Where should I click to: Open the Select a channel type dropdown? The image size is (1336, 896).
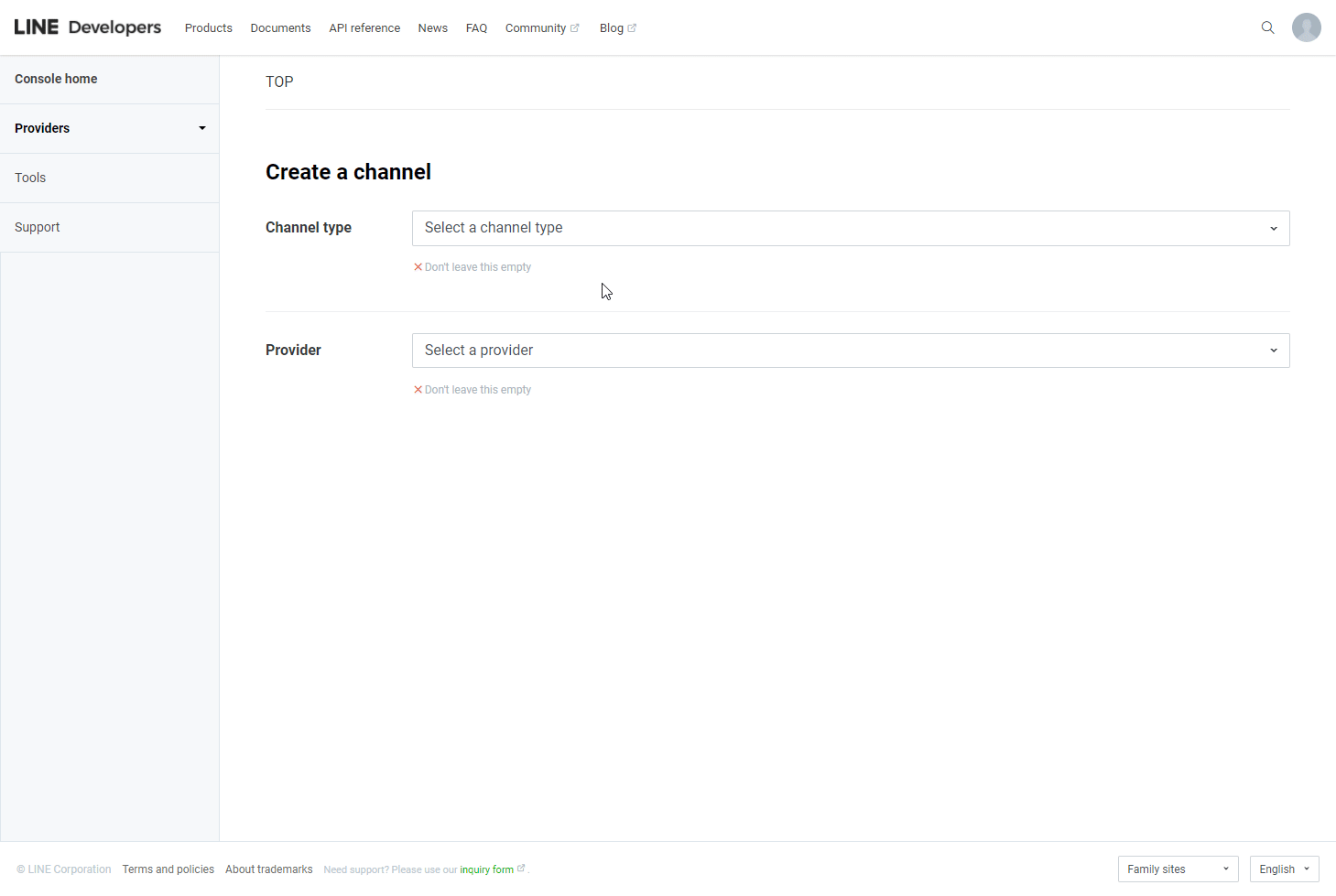(x=851, y=228)
